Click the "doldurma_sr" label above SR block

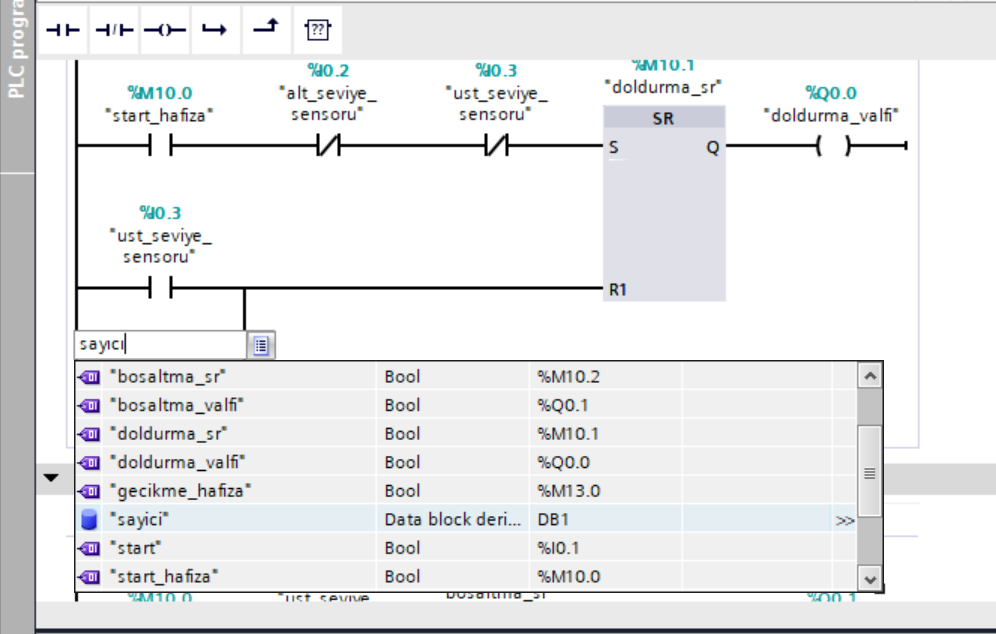[663, 87]
